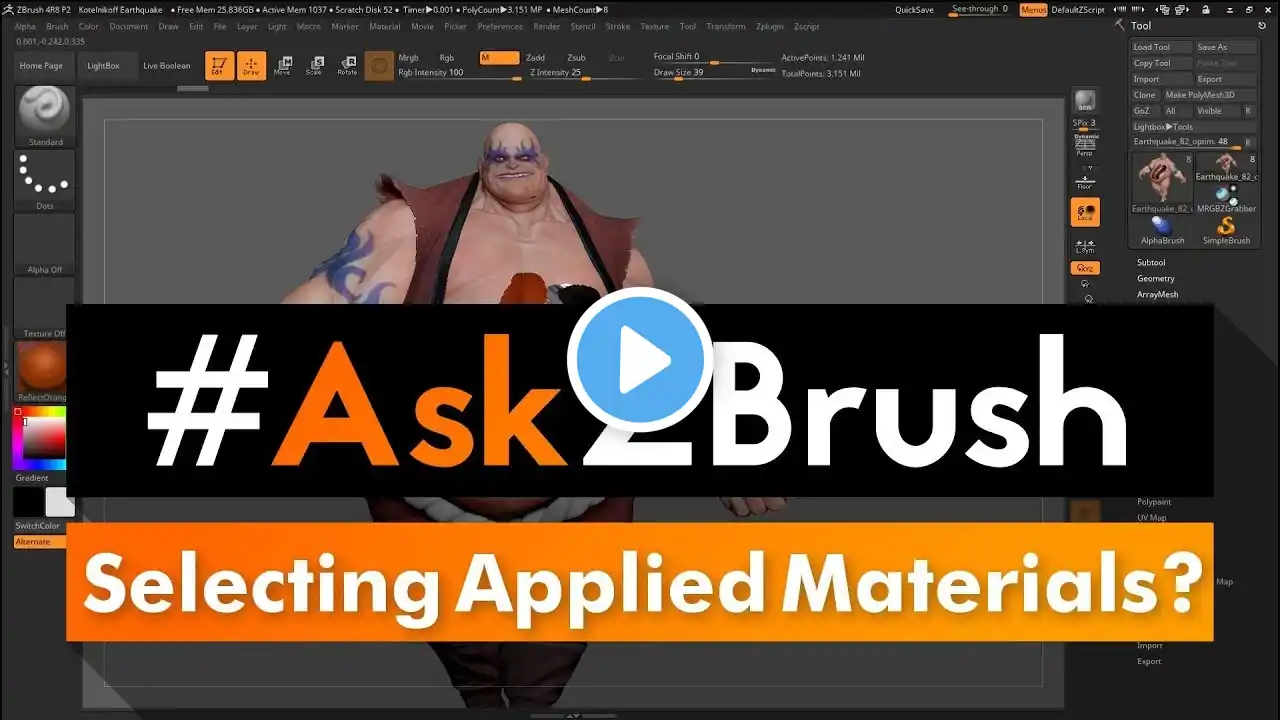Click the SwitchColor button
The height and width of the screenshot is (720, 1280).
(x=38, y=526)
